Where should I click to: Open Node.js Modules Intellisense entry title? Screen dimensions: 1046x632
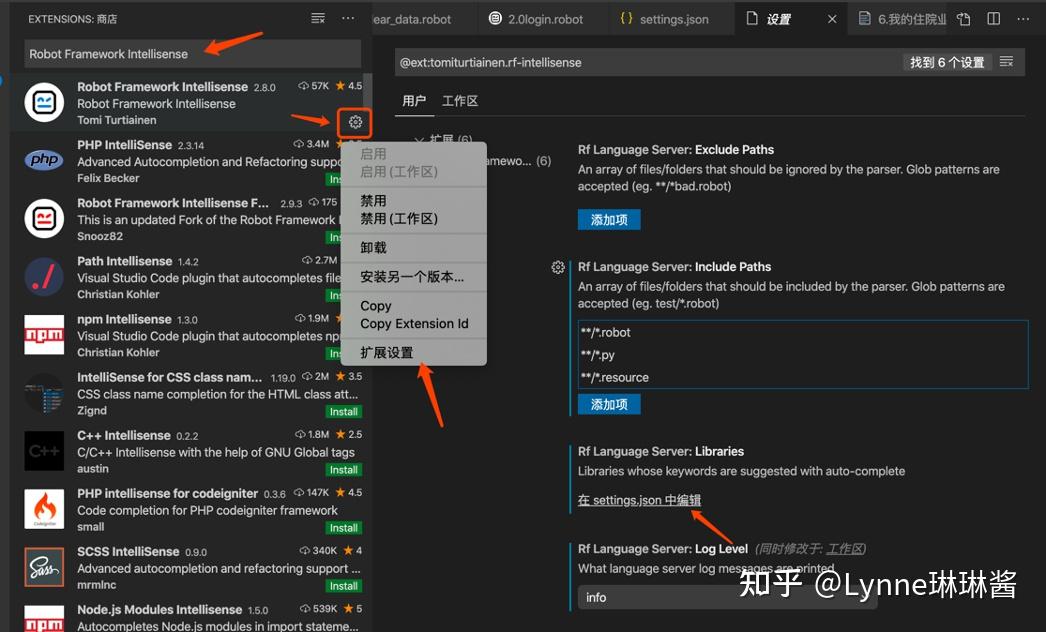159,609
